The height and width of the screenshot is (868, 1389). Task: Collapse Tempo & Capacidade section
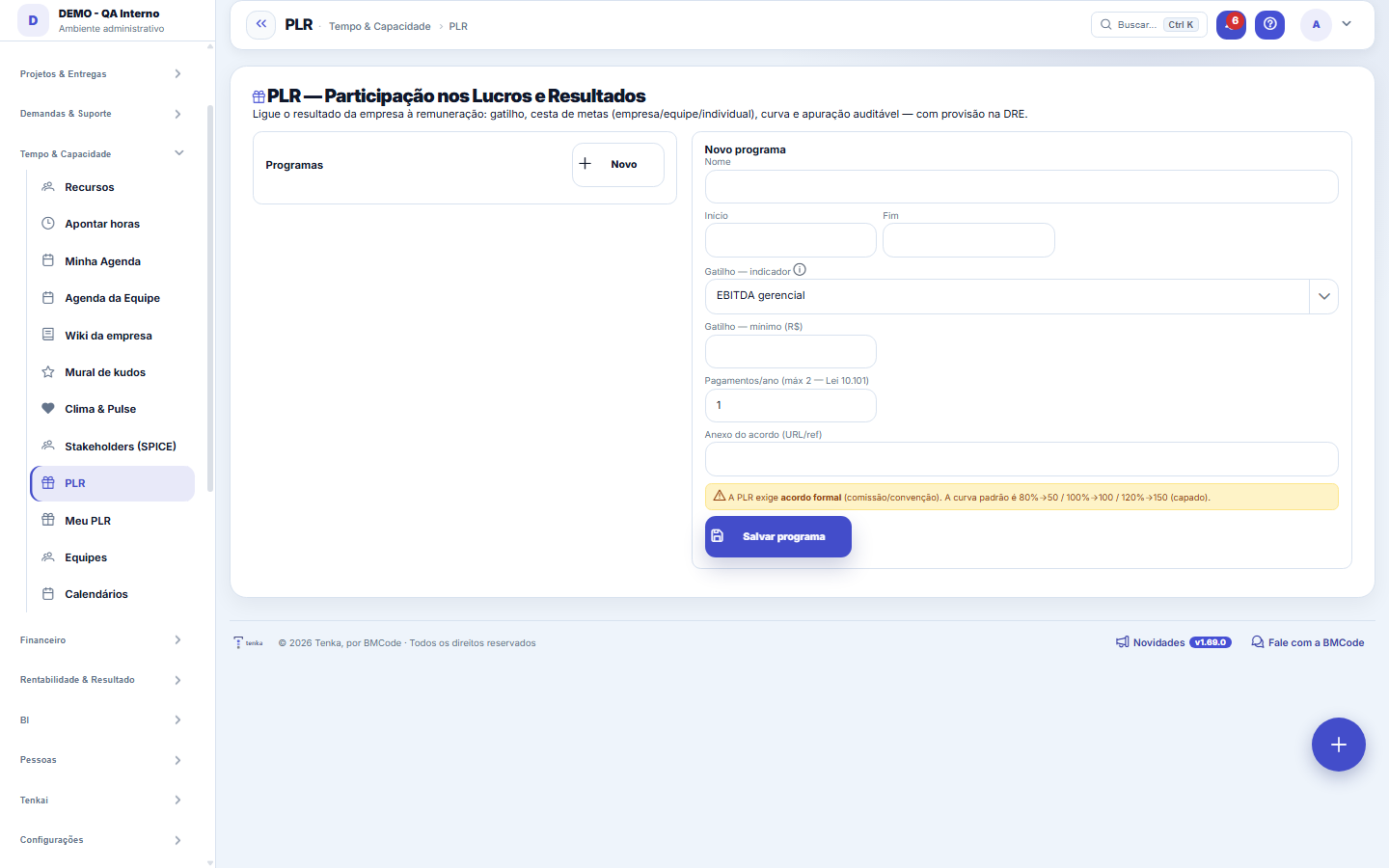coord(101,153)
